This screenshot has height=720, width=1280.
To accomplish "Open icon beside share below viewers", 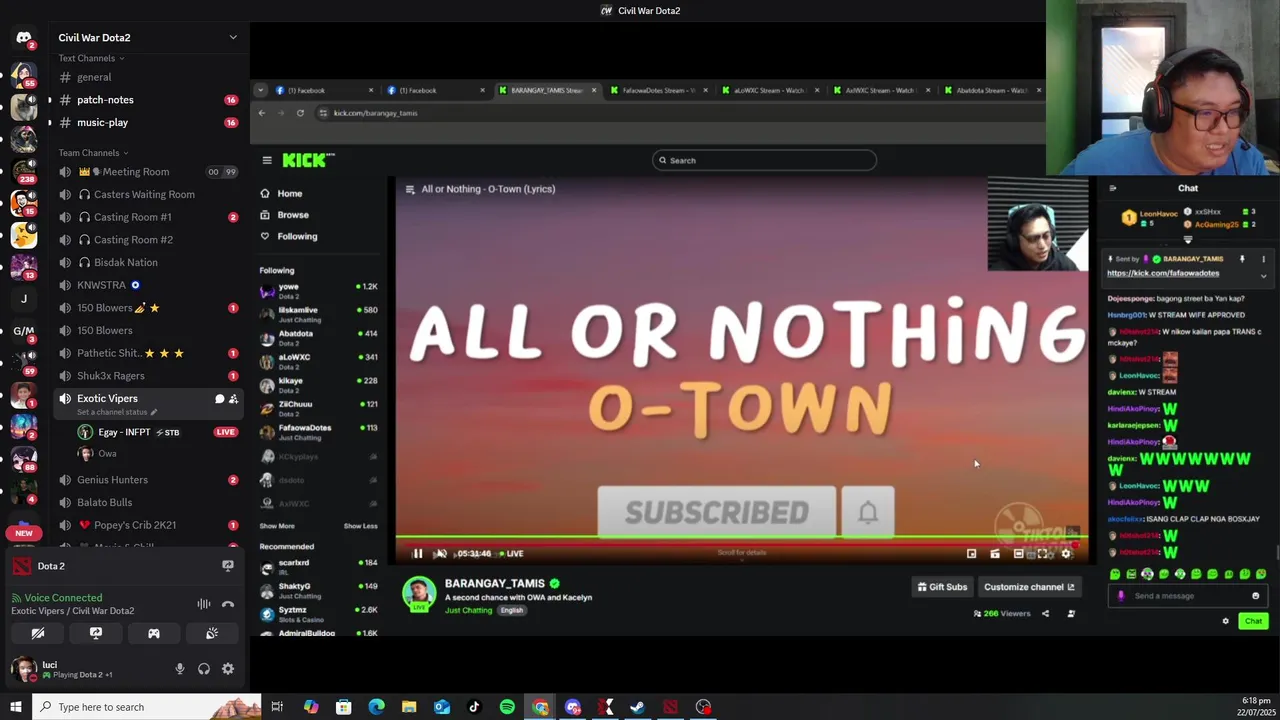I will (1071, 614).
